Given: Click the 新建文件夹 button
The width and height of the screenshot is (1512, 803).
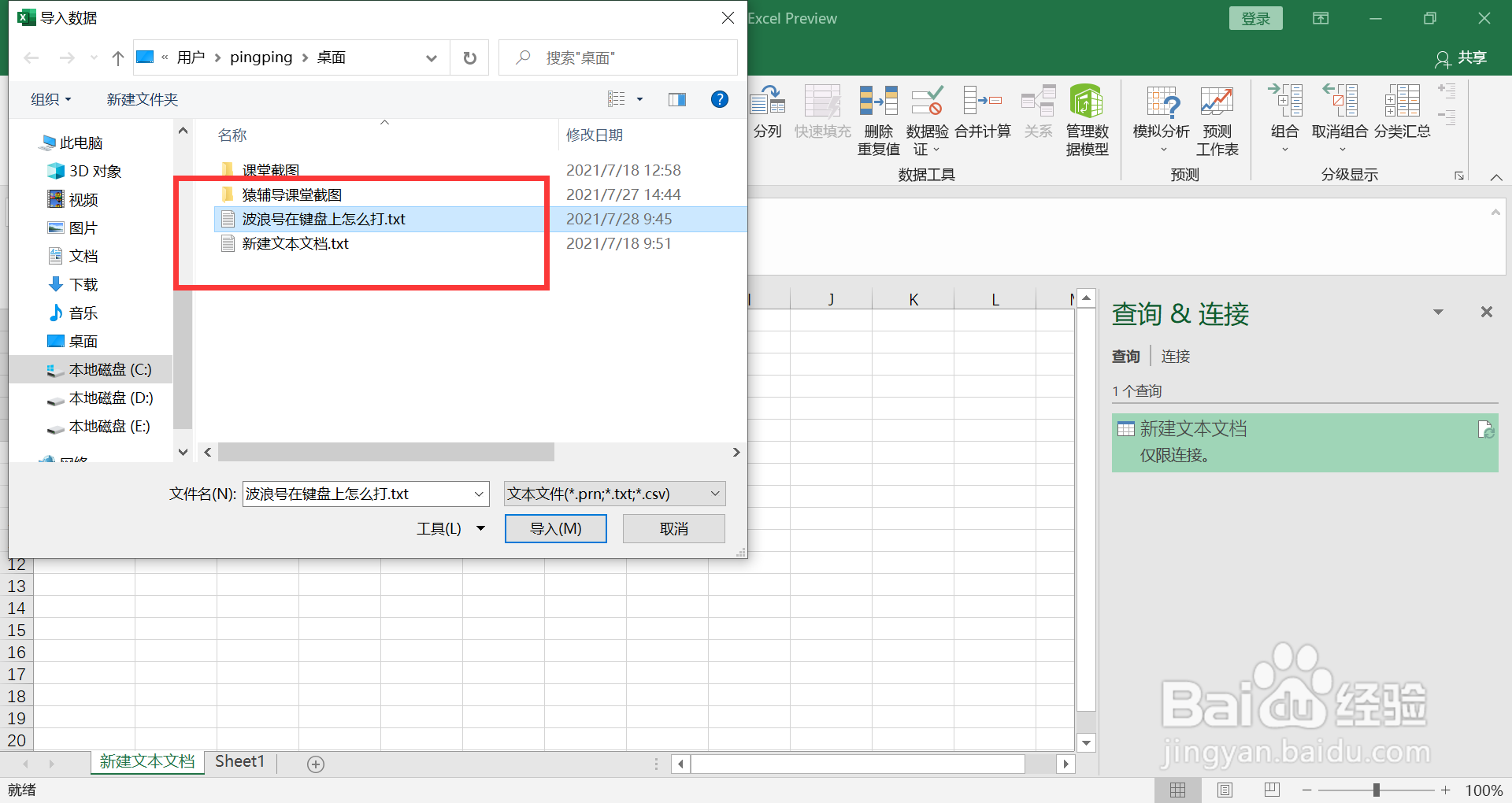Looking at the screenshot, I should point(142,99).
